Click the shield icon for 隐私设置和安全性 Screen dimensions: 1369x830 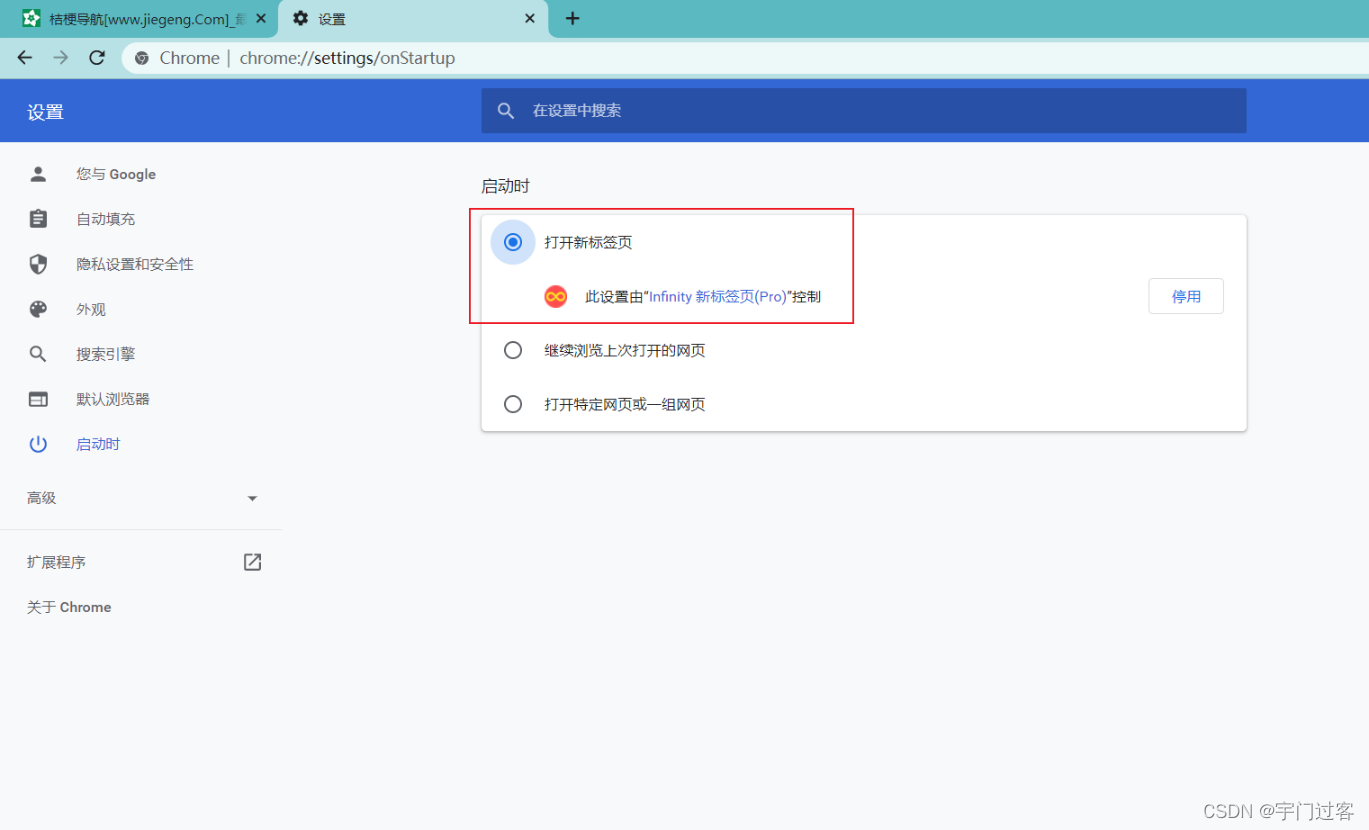pos(38,264)
